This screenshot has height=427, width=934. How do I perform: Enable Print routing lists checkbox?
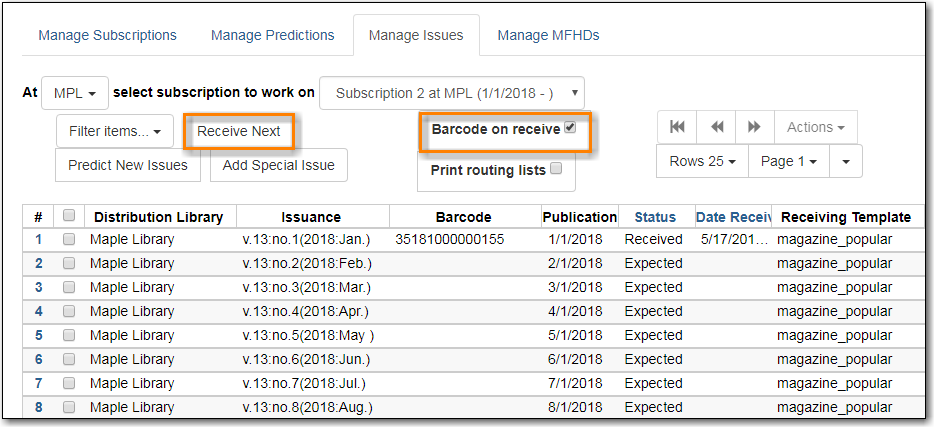tap(556, 169)
